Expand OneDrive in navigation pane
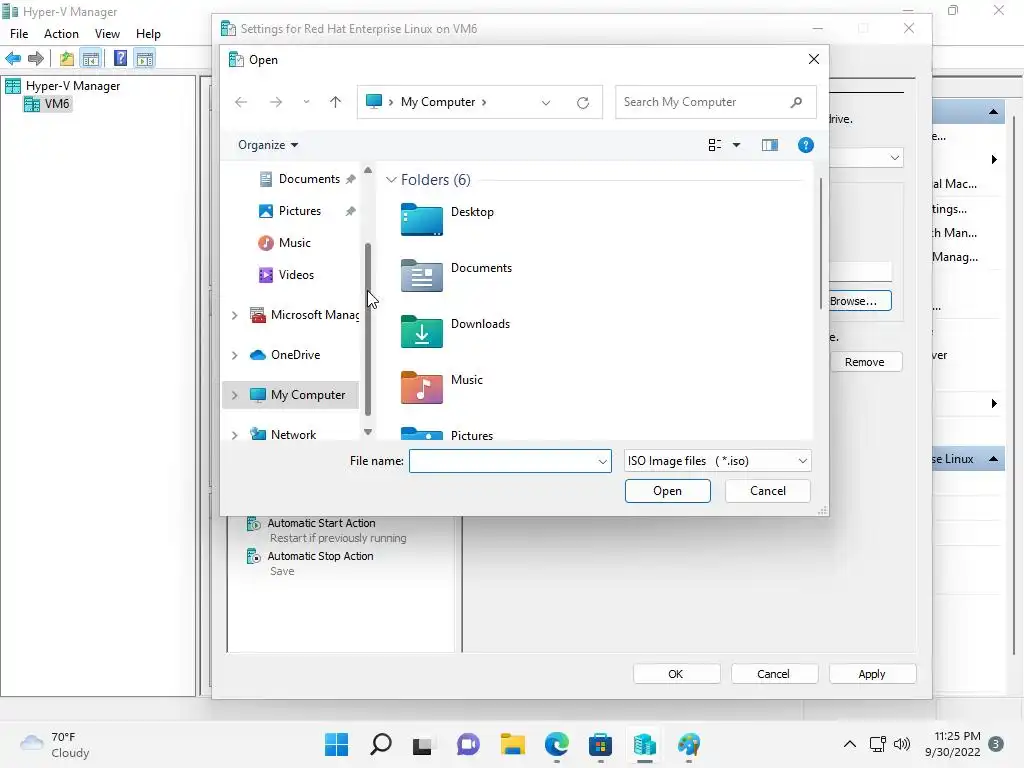 [234, 355]
